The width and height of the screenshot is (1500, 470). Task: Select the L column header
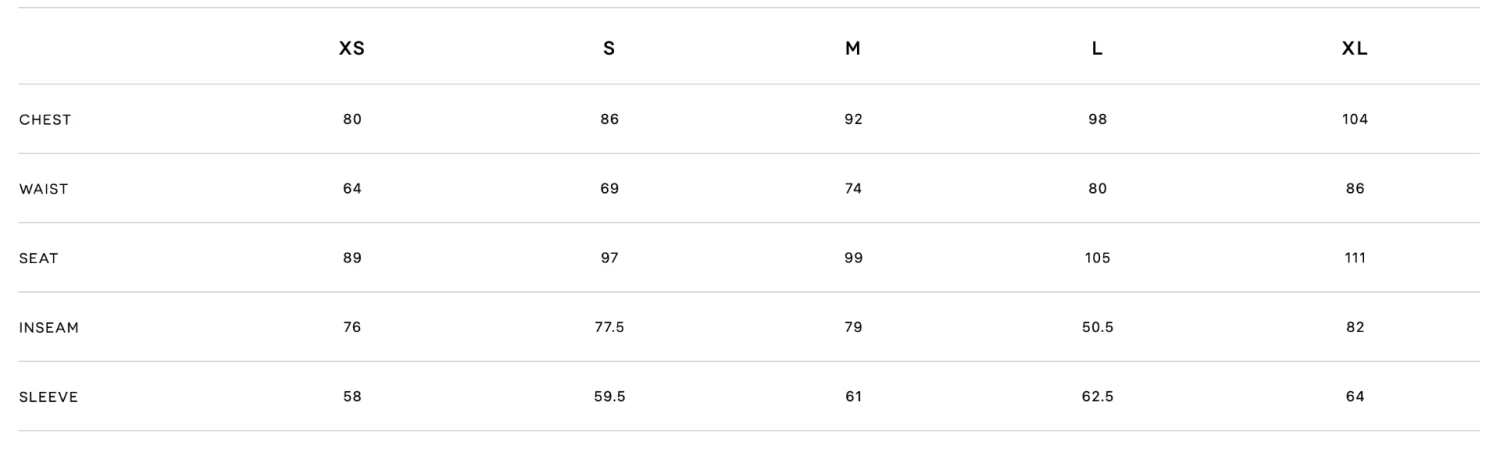point(1097,49)
